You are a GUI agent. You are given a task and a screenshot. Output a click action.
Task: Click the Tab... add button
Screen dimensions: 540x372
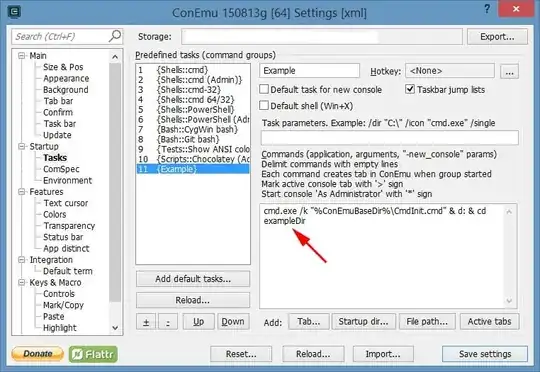pos(309,322)
